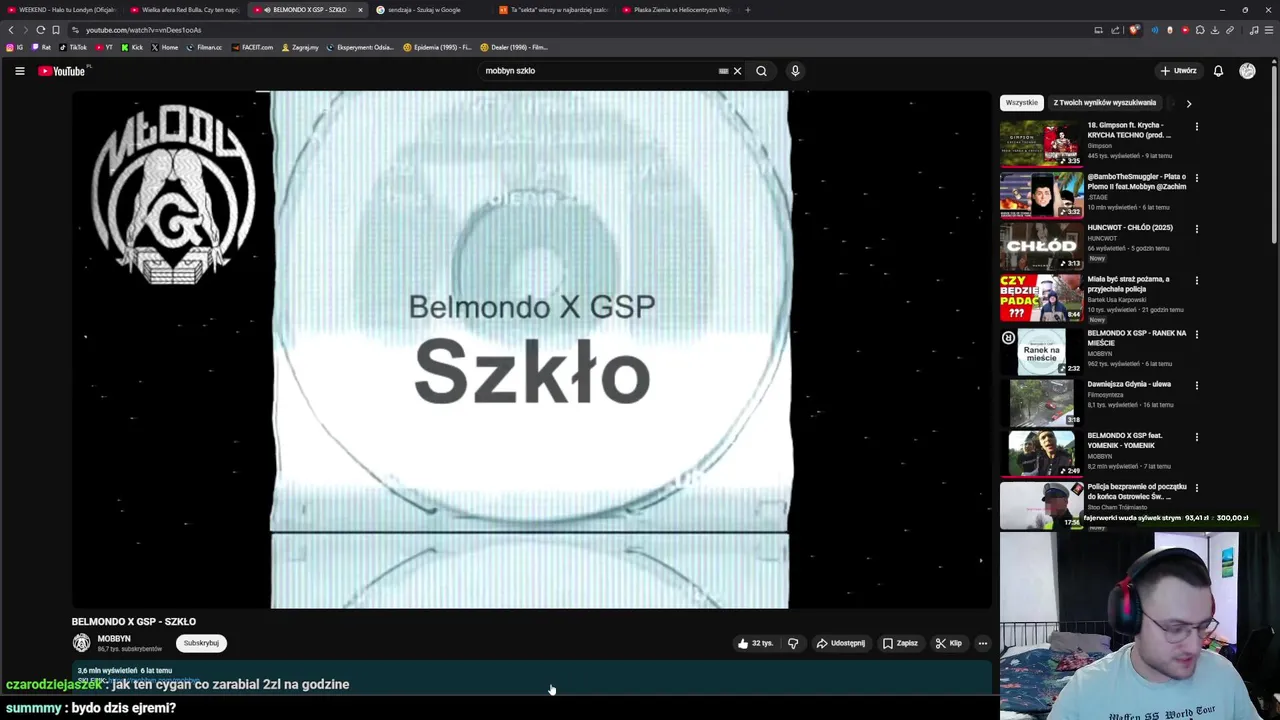This screenshot has height=720, width=1280.
Task: Open options for Gimpson Krycha Techno video
Action: [x=1196, y=127]
